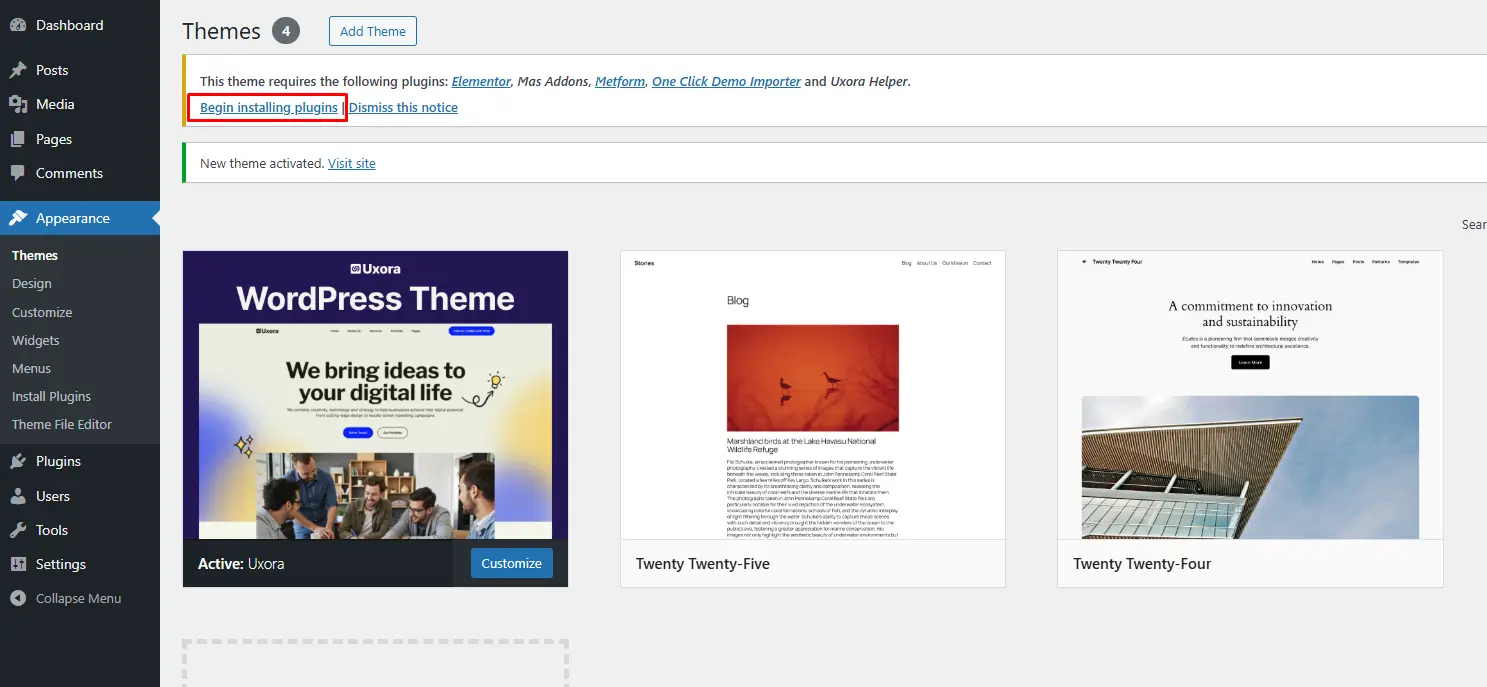Click the Users person icon
This screenshot has width=1487, height=687.
[x=18, y=496]
